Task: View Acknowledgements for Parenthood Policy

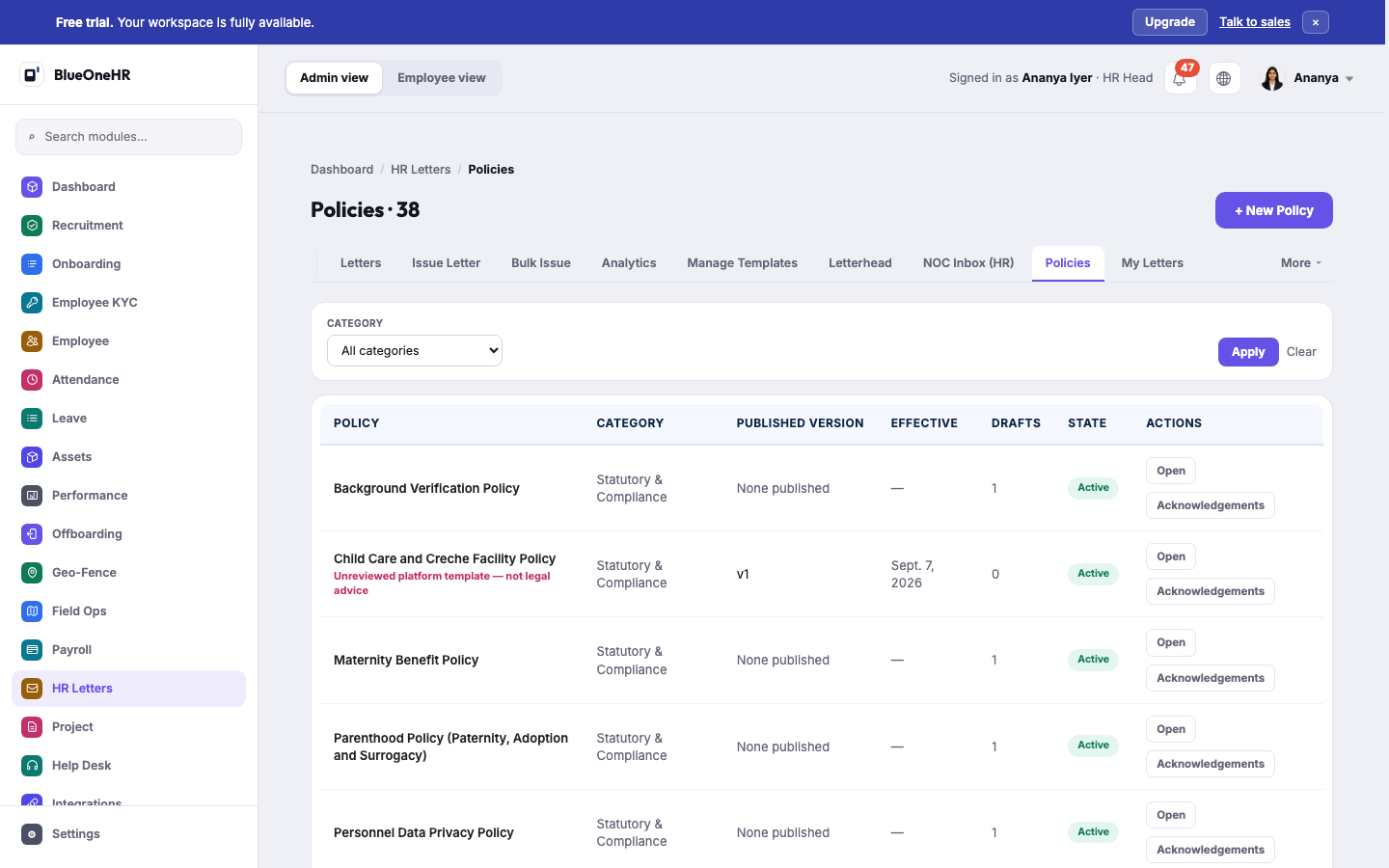Action: pyautogui.click(x=1211, y=764)
